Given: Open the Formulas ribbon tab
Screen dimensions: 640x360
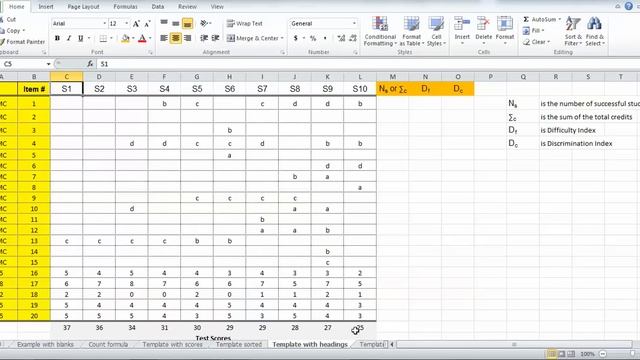Looking at the screenshot, I should coord(125,7).
